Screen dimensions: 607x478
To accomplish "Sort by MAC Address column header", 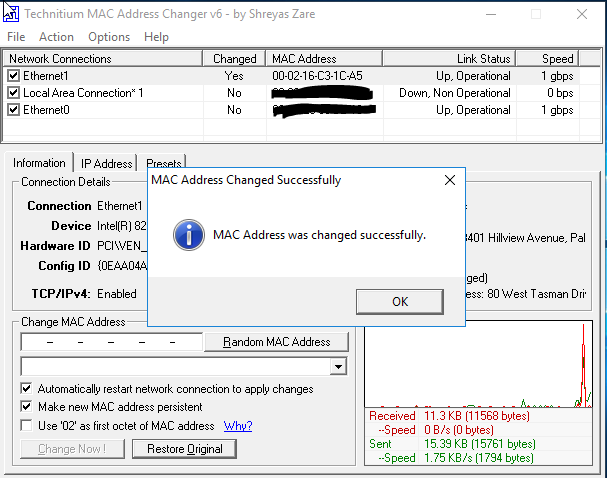I will click(324, 58).
